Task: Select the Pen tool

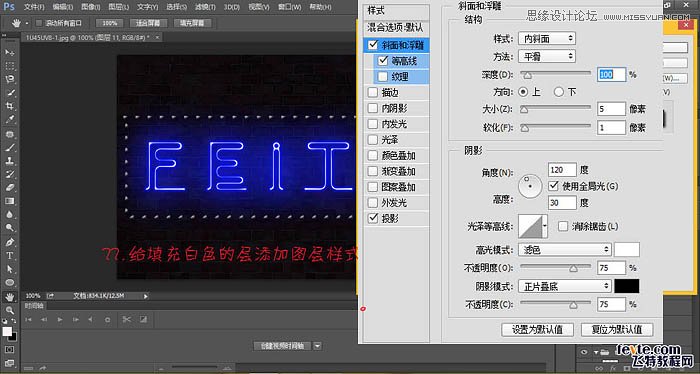Action: tap(10, 242)
